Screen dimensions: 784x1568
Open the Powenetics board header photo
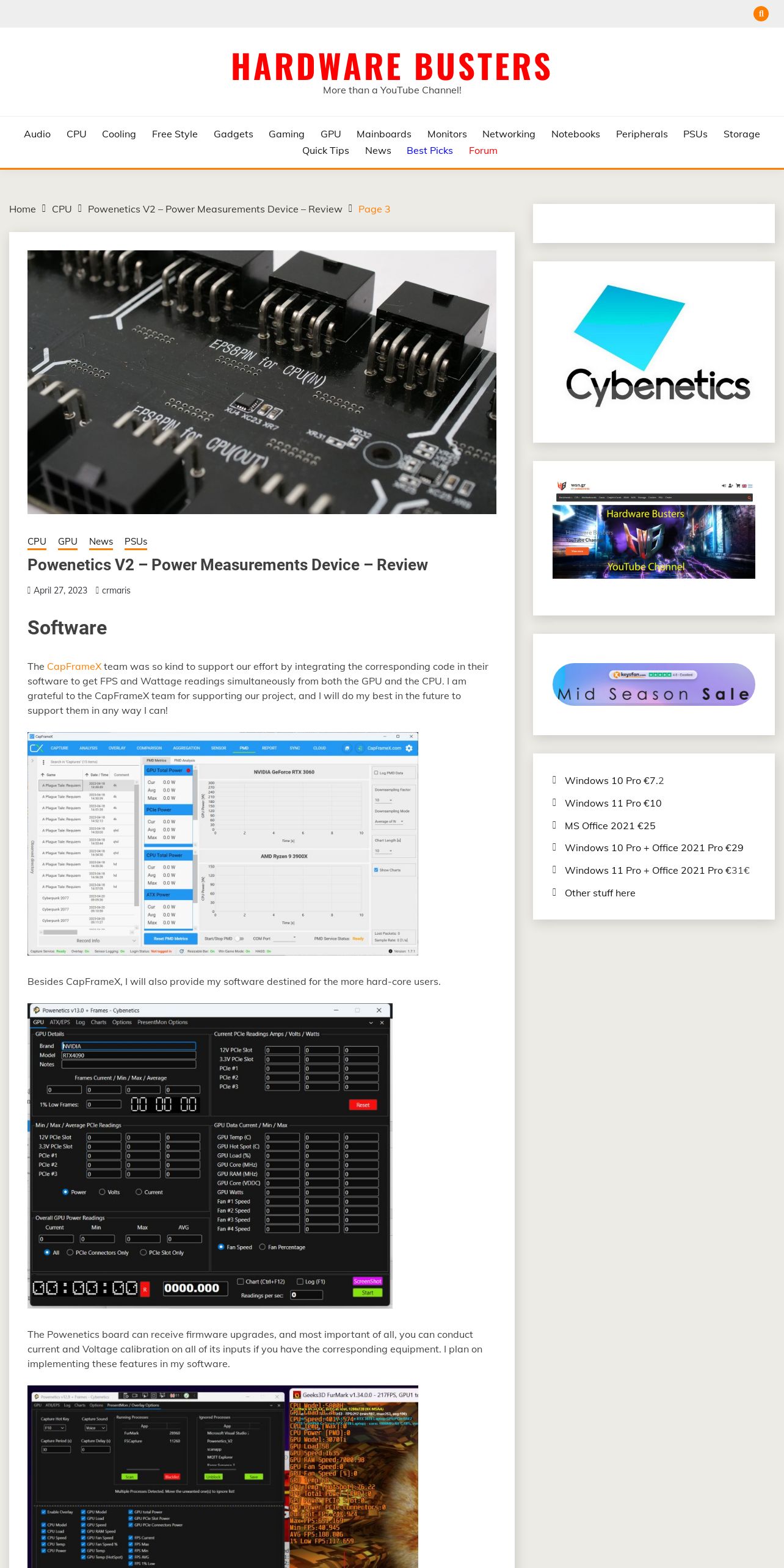coord(262,382)
